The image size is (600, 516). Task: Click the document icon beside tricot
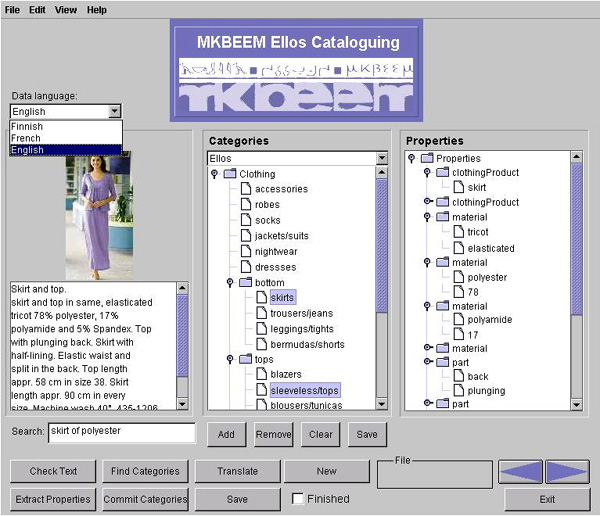pyautogui.click(x=459, y=232)
